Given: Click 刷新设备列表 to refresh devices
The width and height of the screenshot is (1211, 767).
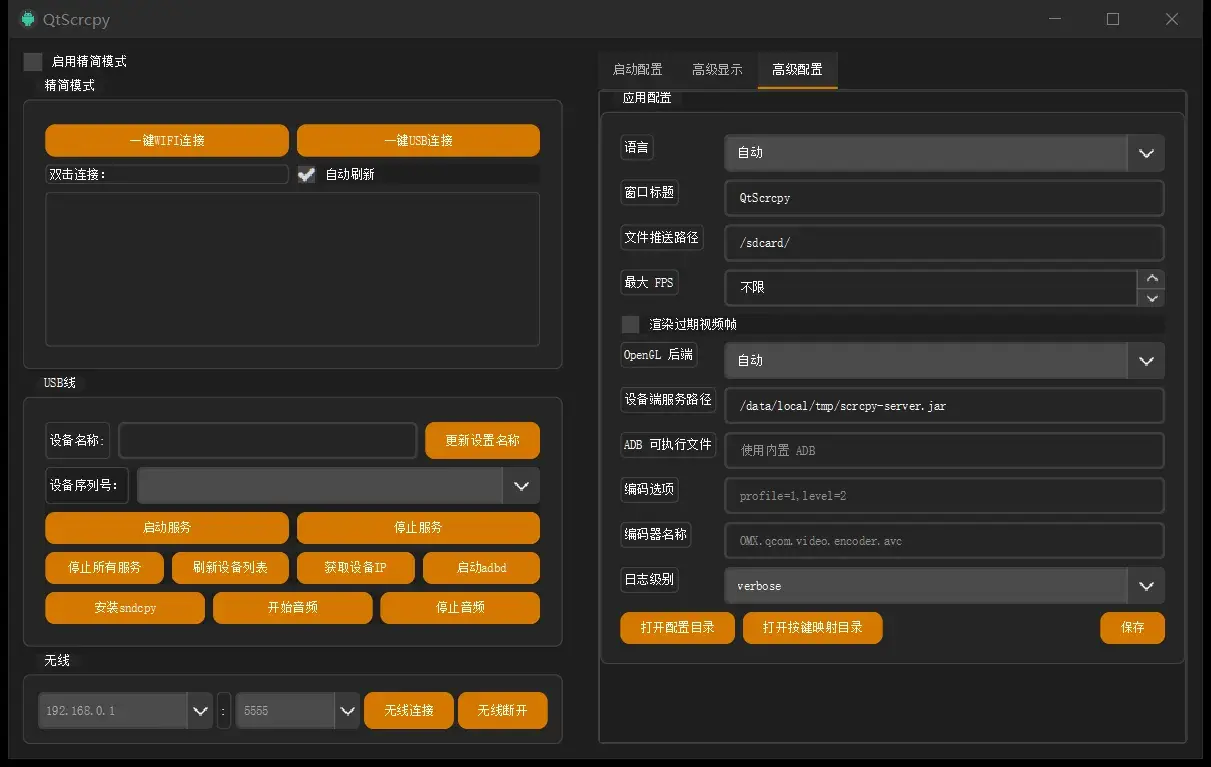Looking at the screenshot, I should pos(230,567).
